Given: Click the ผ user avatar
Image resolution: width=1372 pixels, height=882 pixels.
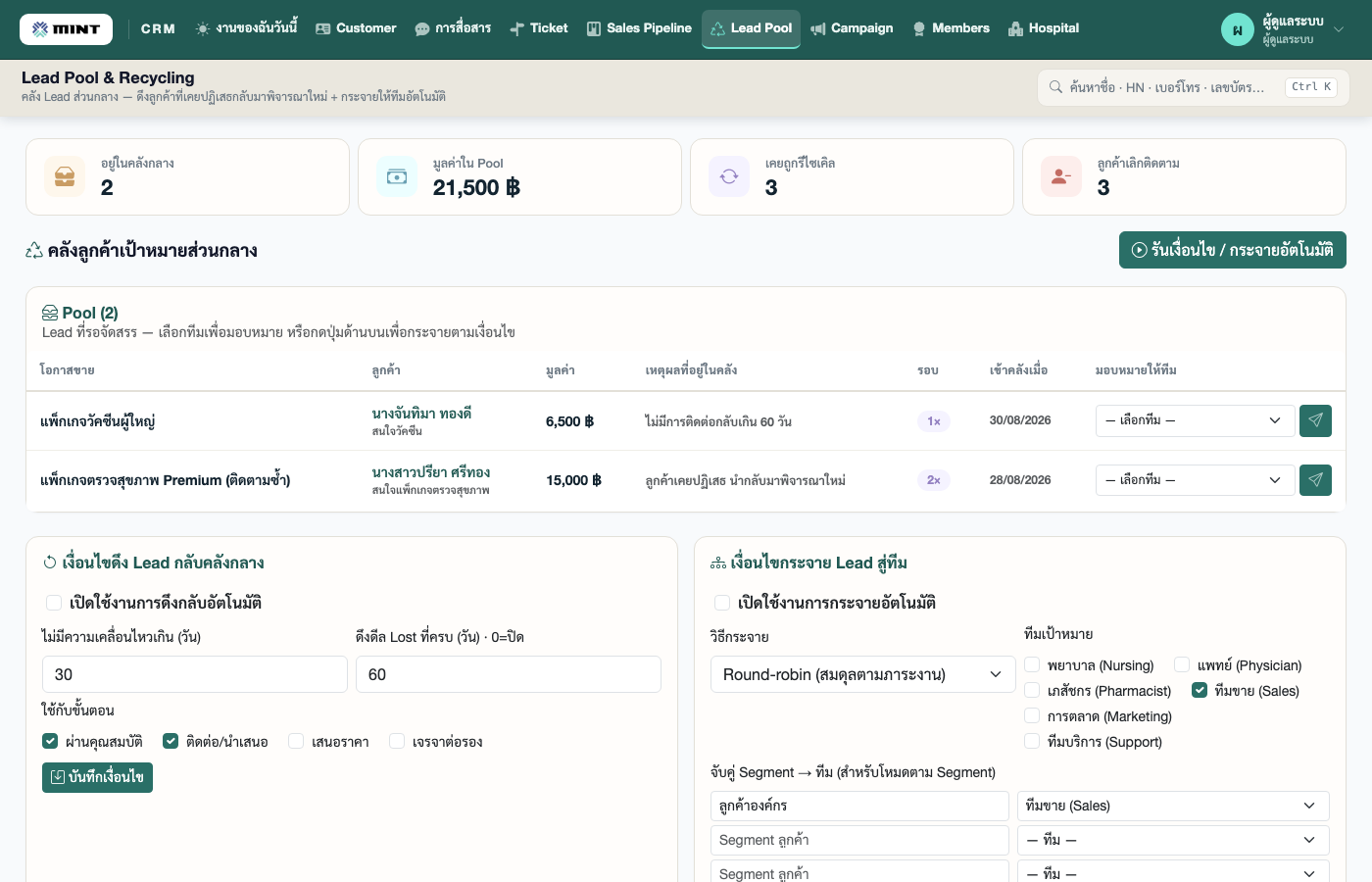Looking at the screenshot, I should 1238,29.
